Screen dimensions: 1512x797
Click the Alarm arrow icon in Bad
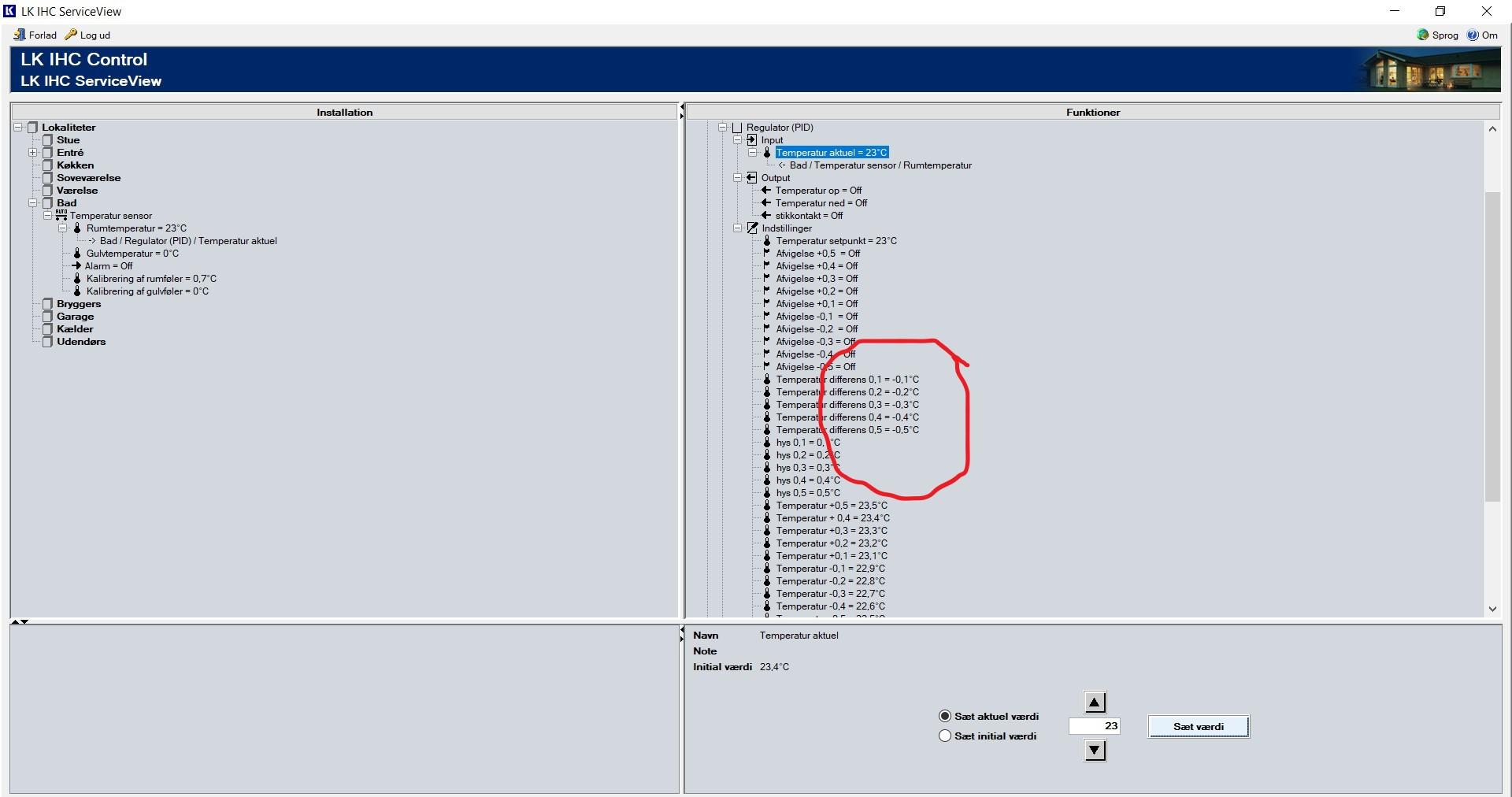click(x=76, y=266)
